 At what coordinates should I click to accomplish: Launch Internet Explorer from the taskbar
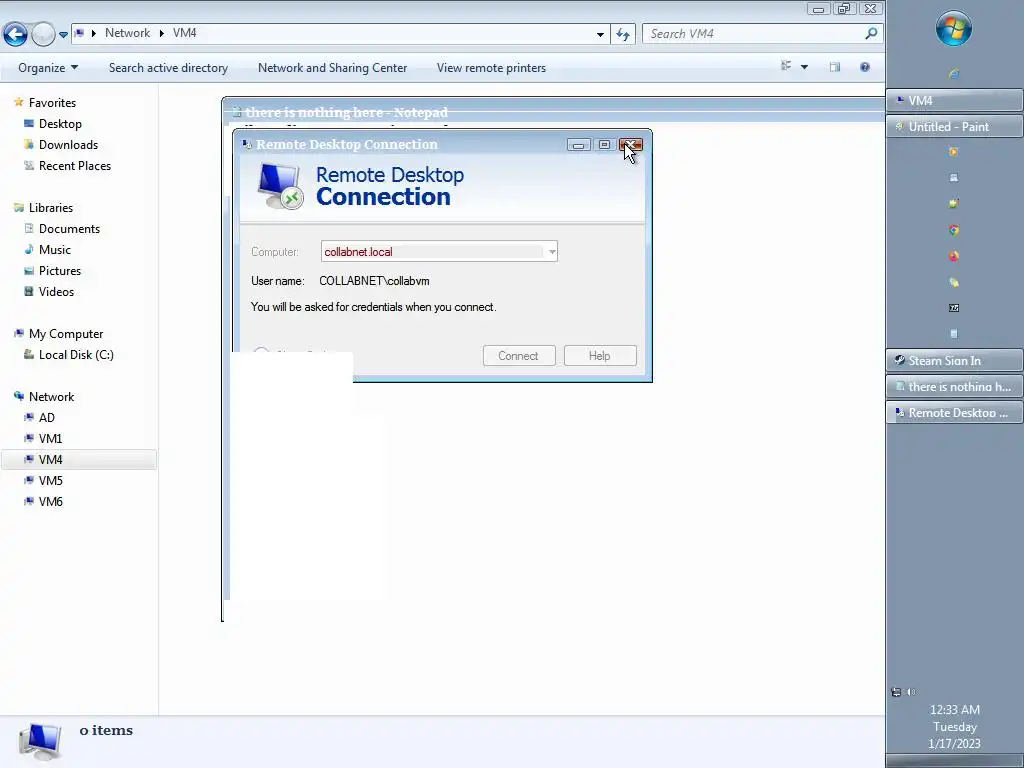tap(954, 73)
